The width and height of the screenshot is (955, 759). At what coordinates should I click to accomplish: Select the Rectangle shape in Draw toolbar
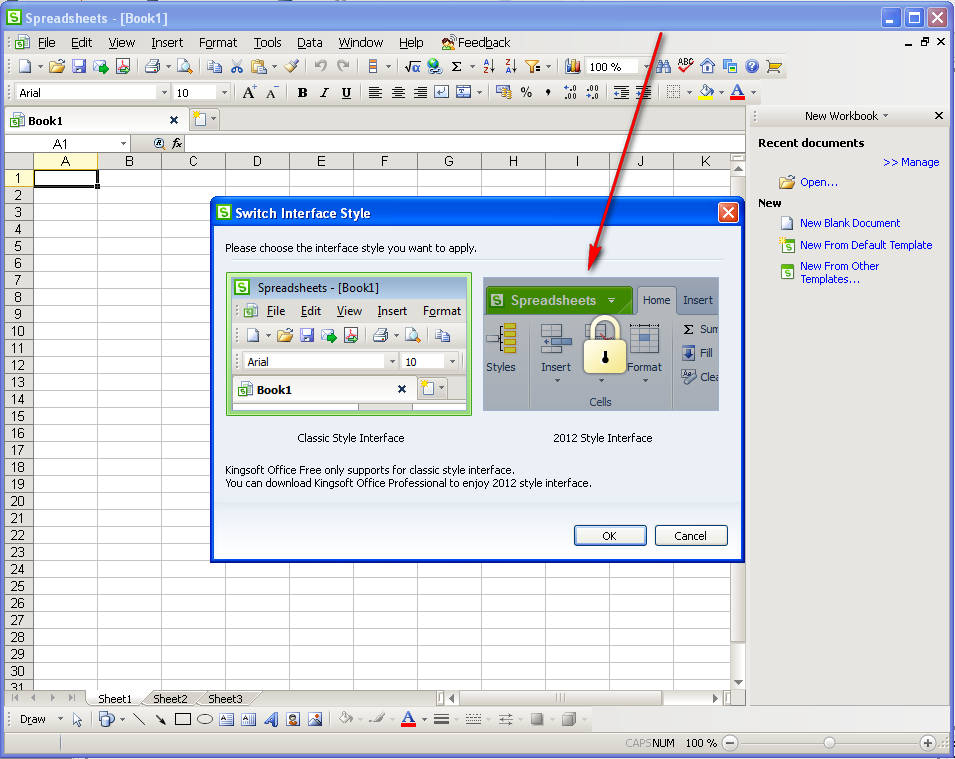[182, 719]
